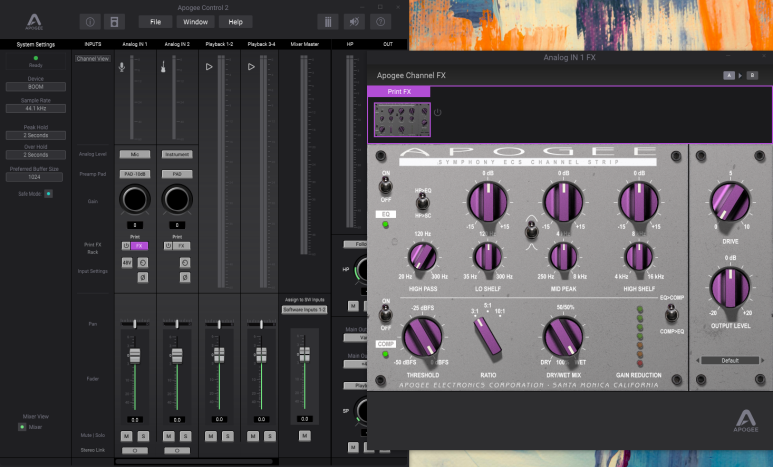The height and width of the screenshot is (467, 773).
Task: Invert phase (Ø) on Analog IN 1
Action: 142,278
